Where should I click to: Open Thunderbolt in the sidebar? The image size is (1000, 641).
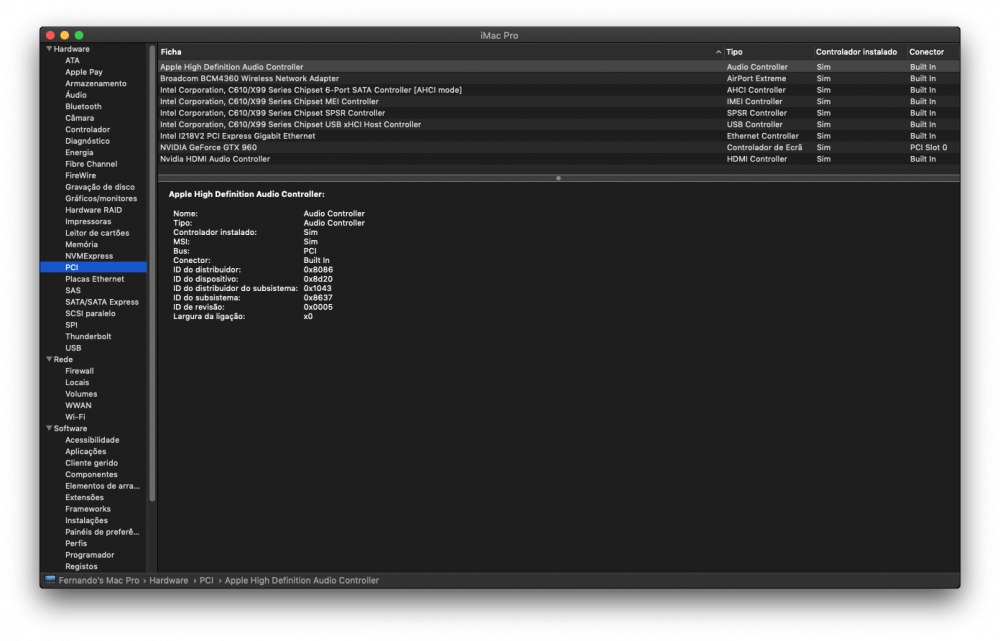(88, 336)
